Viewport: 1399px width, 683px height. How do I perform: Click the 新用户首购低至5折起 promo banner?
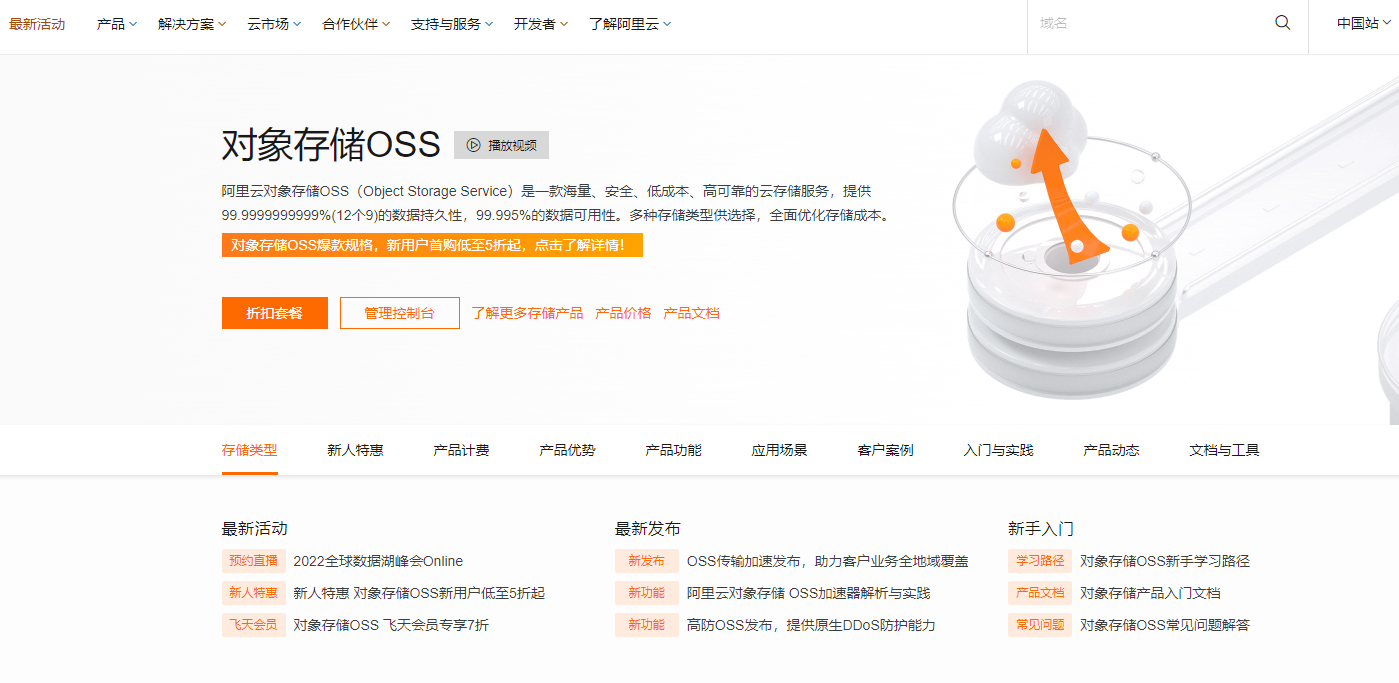[432, 245]
